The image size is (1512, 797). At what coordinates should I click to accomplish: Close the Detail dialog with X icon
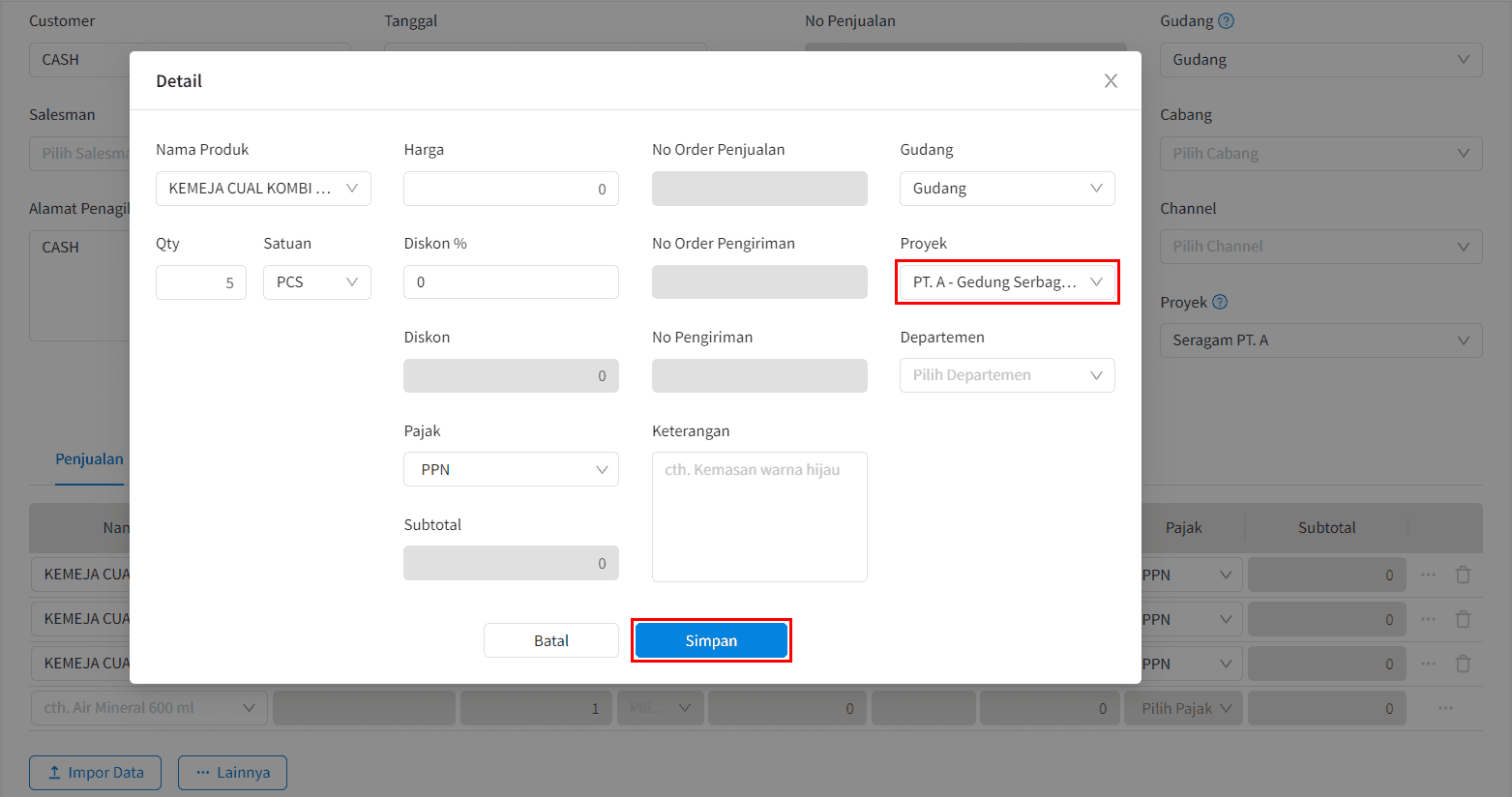coord(1111,81)
